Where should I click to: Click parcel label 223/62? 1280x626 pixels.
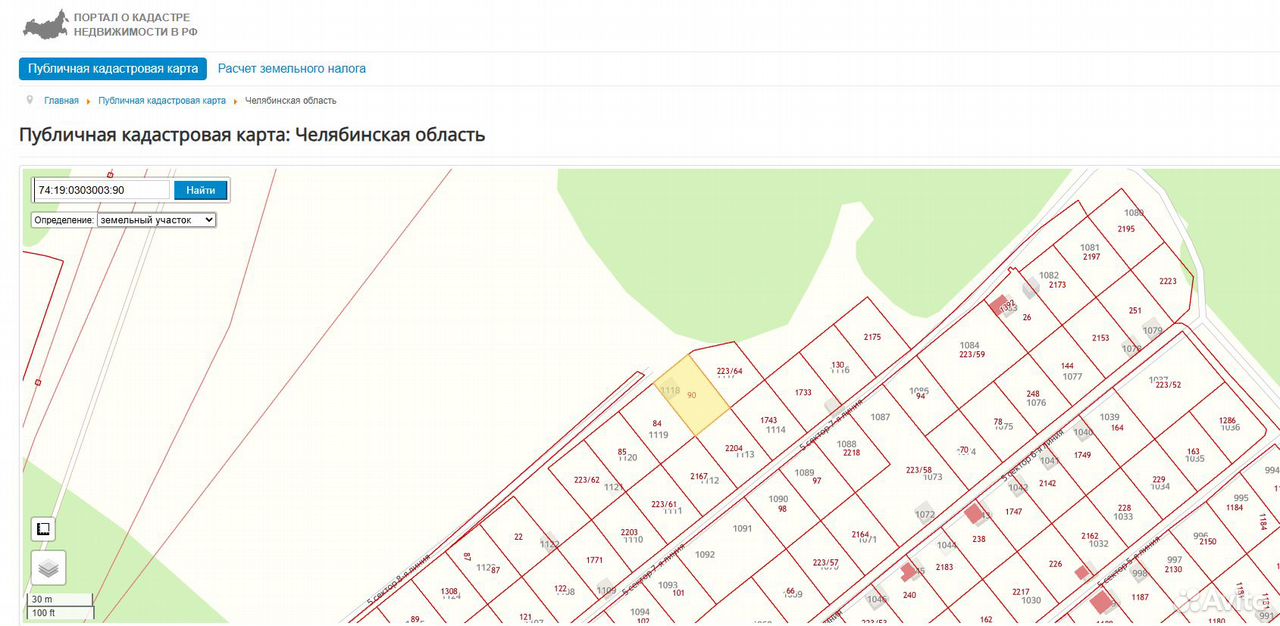587,480
